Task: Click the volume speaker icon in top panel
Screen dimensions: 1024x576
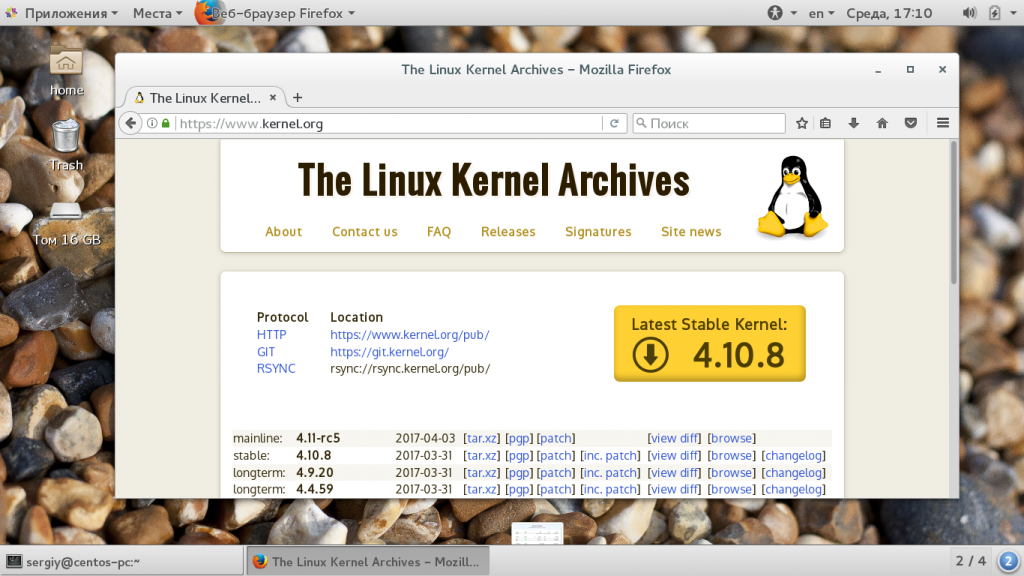Action: tap(969, 13)
